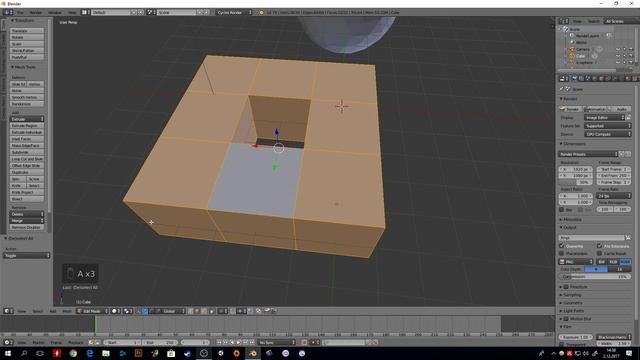The image size is (640, 360).
Task: Toggle the File Extensions checkbox
Action: [599, 246]
